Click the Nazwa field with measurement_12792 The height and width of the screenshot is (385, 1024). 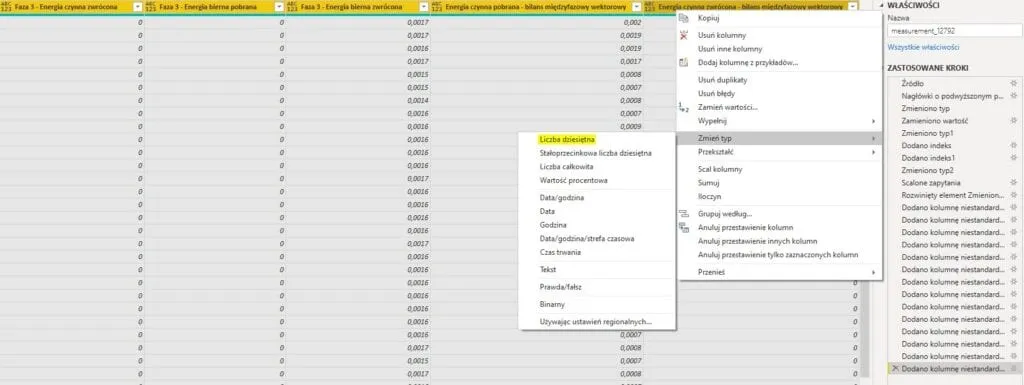click(954, 31)
